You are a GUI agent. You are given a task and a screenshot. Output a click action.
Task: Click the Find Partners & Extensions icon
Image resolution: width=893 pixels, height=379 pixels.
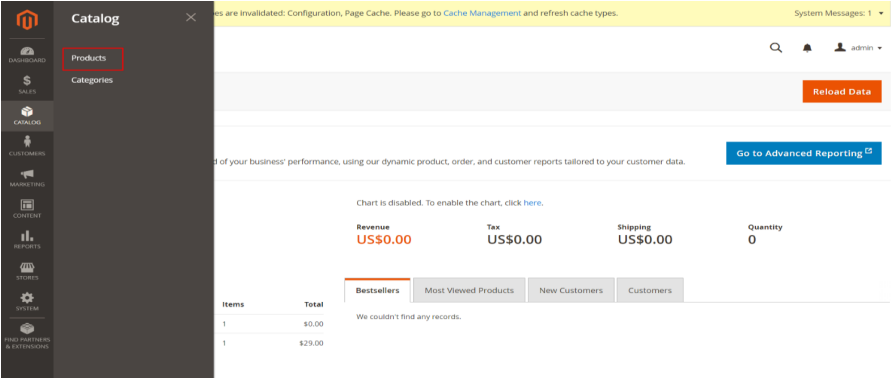27,336
